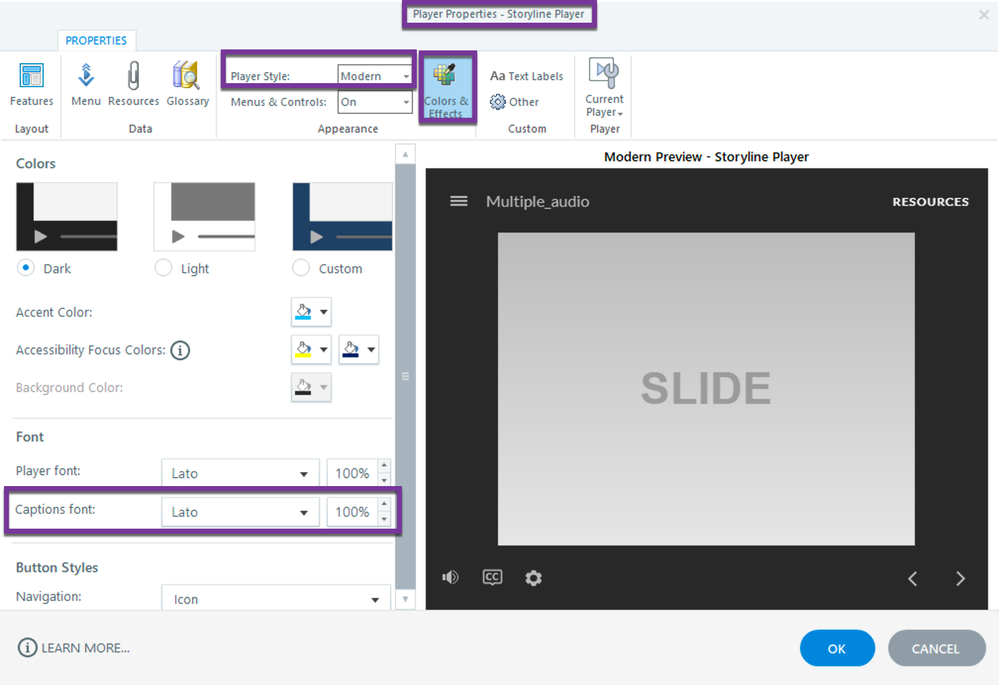Switch to the PROPERTIES tab
The width and height of the screenshot is (999, 685).
pos(96,40)
